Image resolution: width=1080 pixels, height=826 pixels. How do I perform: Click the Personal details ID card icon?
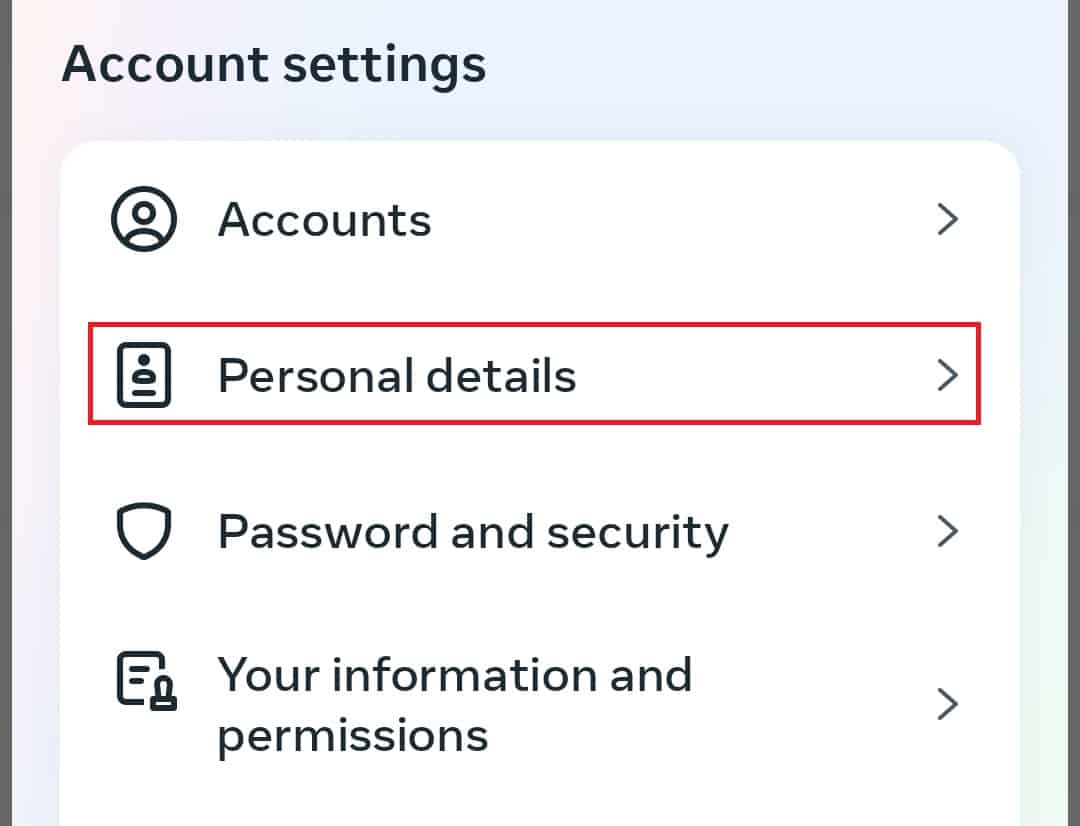pyautogui.click(x=144, y=375)
